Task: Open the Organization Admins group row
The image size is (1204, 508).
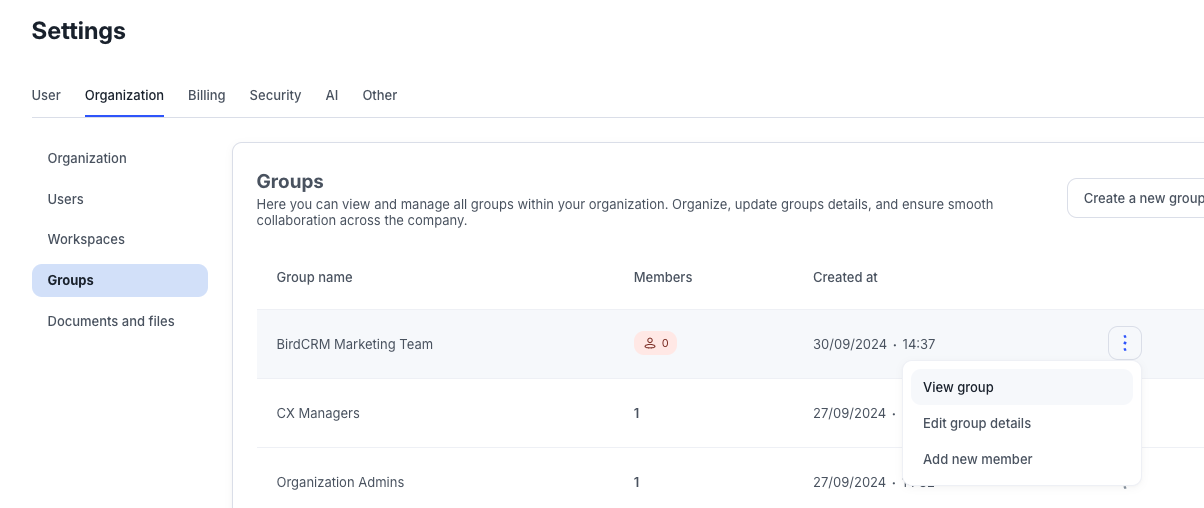Action: pyautogui.click(x=340, y=482)
